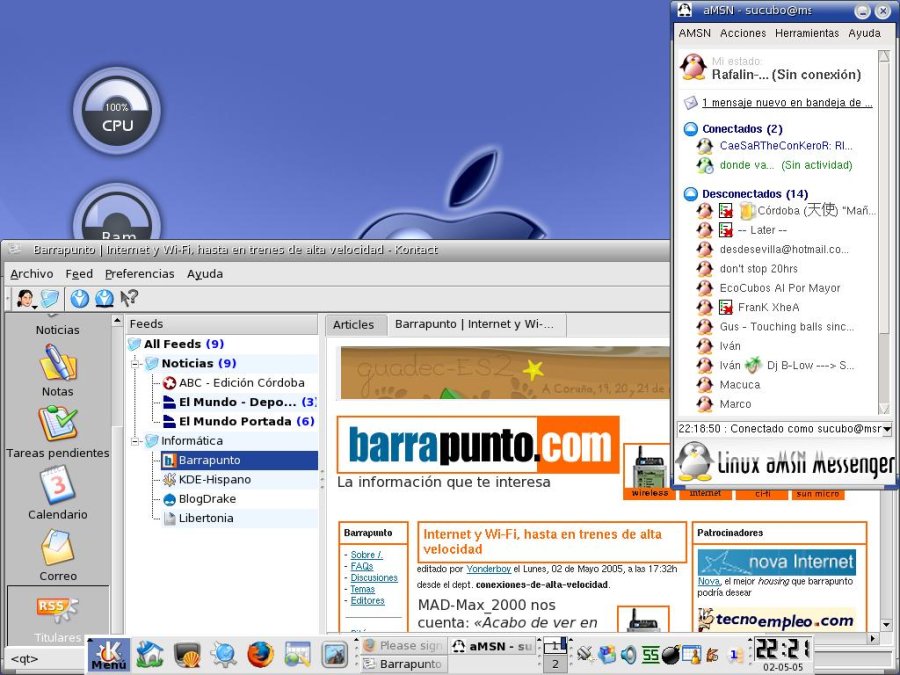The width and height of the screenshot is (900, 675).
Task: Follow the Yonderboy author link
Action: coord(488,569)
